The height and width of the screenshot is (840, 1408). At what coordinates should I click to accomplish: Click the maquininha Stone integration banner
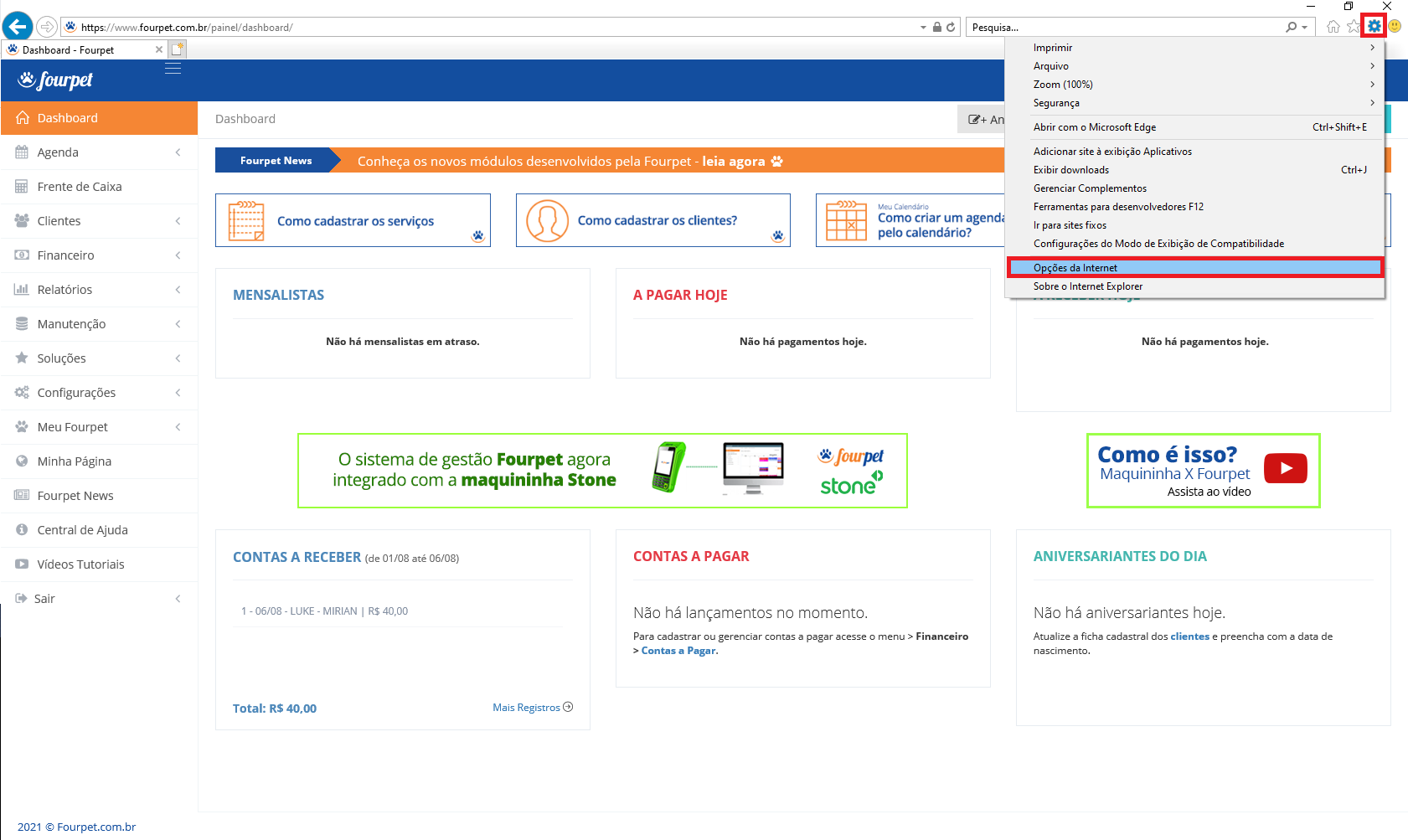[x=602, y=471]
